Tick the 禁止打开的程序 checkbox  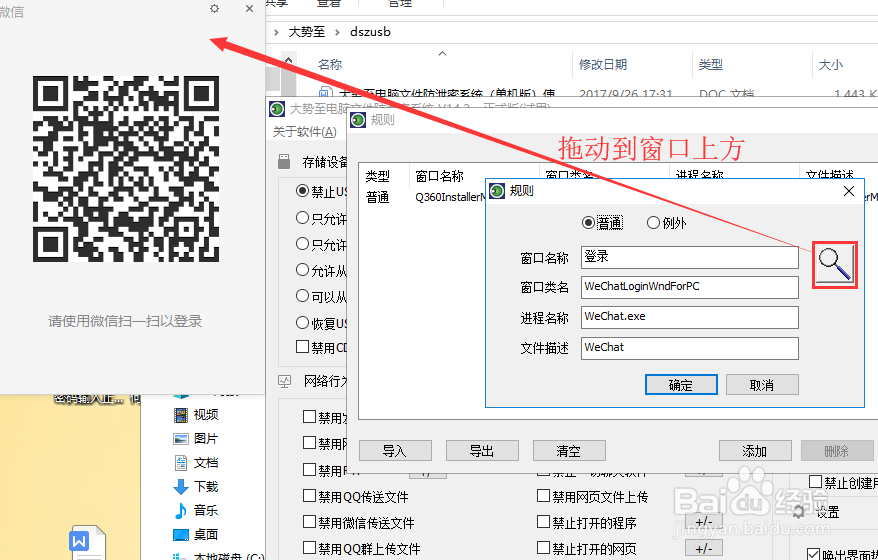pyautogui.click(x=543, y=522)
